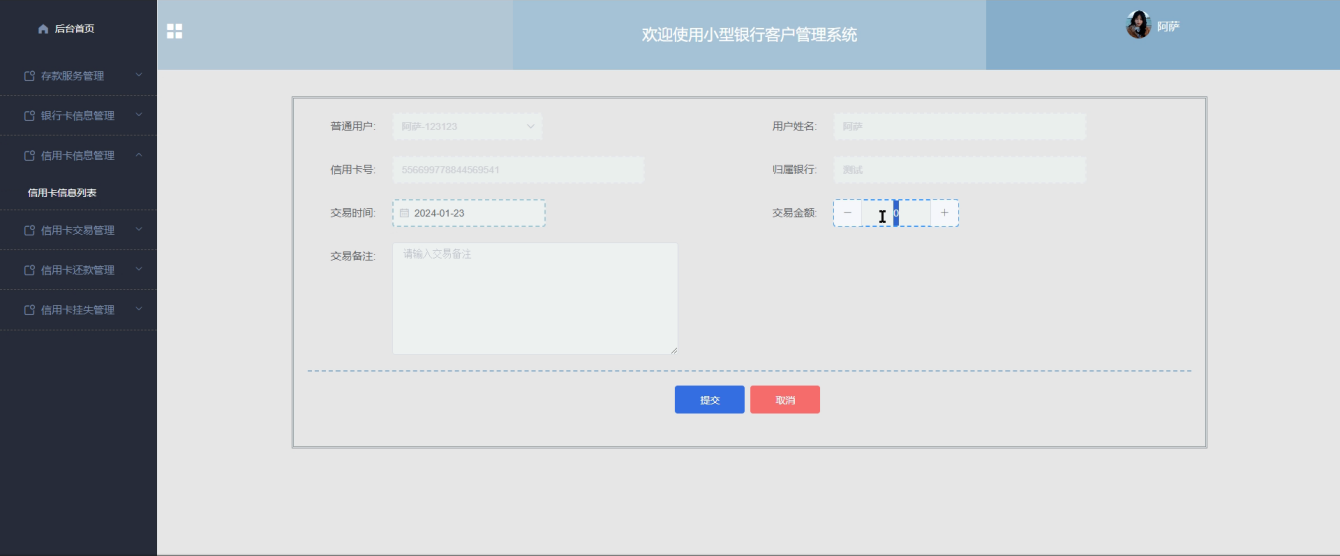Click the 交易备注 label
This screenshot has width=1340, height=556.
tap(352, 257)
